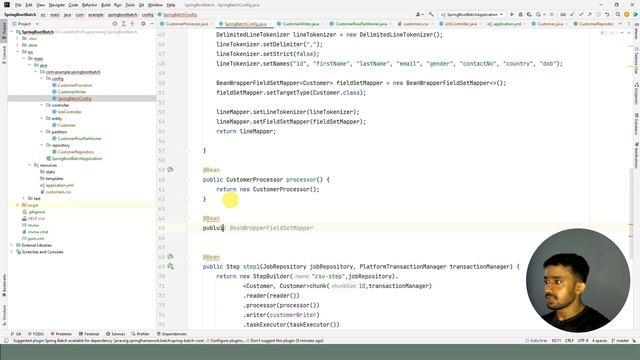Select opened file locate target icon in Project panel

click(x=115, y=24)
